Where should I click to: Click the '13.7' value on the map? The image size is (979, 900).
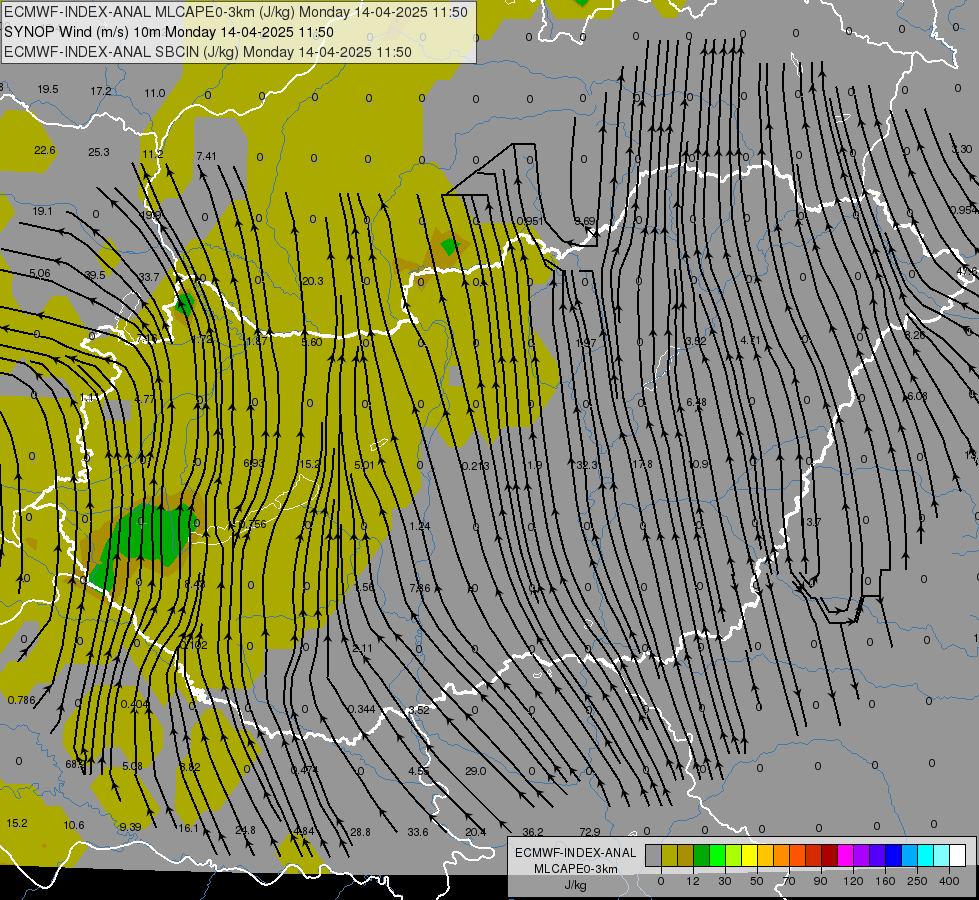[x=811, y=522]
